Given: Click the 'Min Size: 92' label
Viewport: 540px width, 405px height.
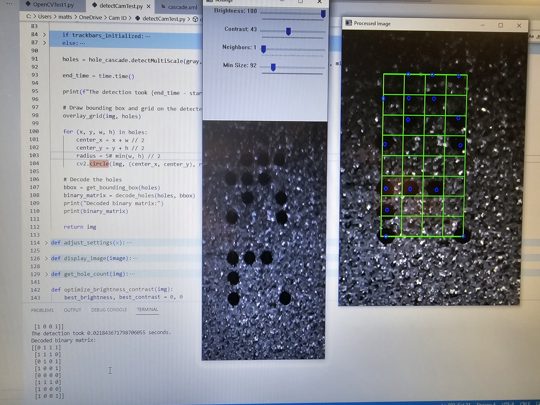Looking at the screenshot, I should tap(239, 65).
